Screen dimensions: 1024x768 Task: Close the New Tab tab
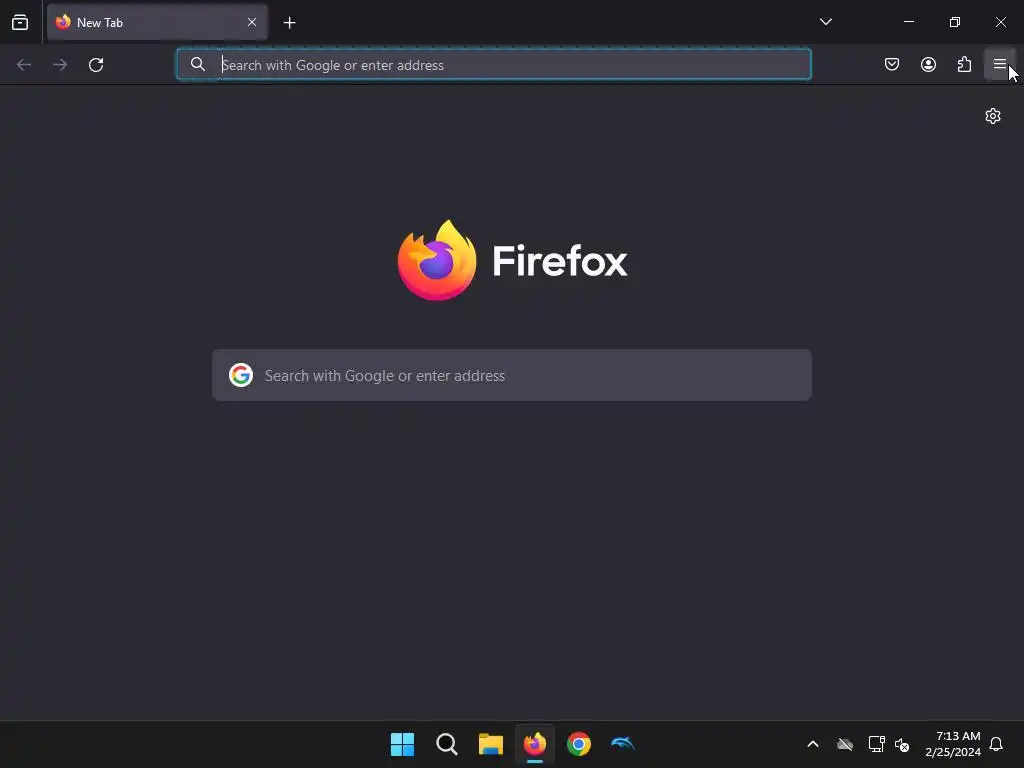[x=252, y=22]
